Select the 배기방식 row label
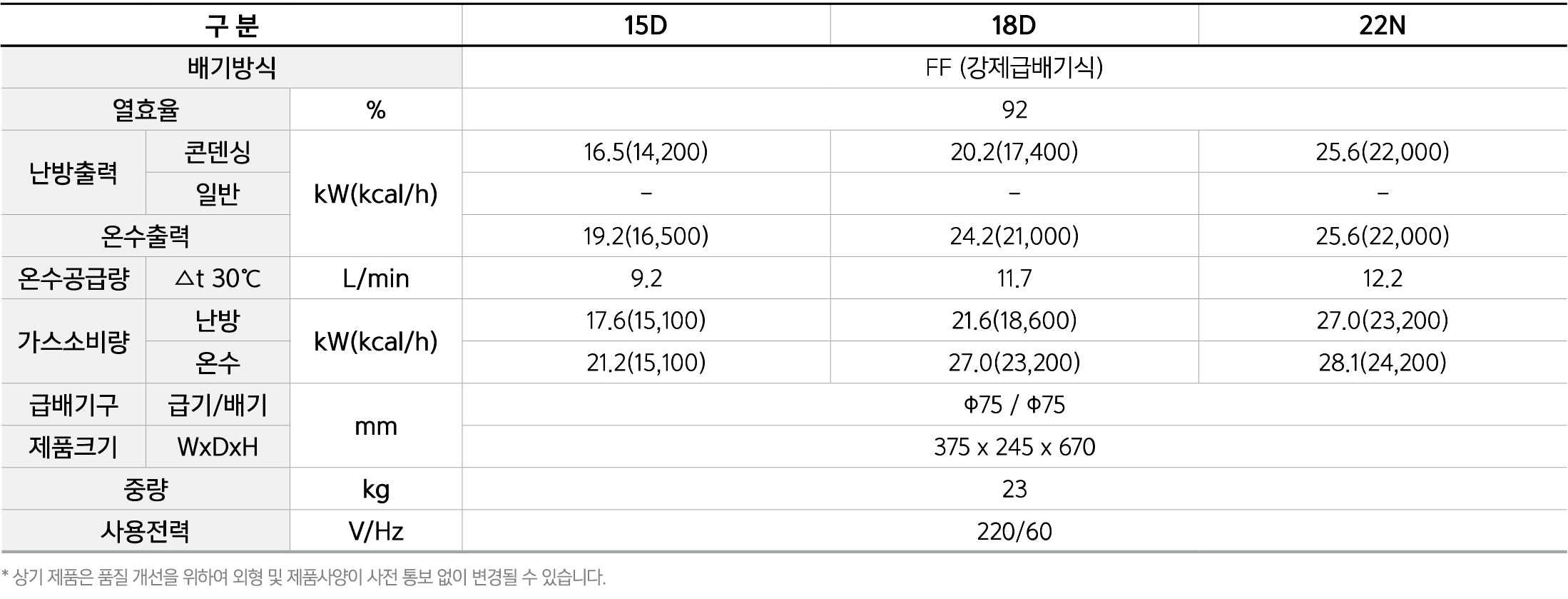Screen dimensions: 1568x599 pos(231,68)
